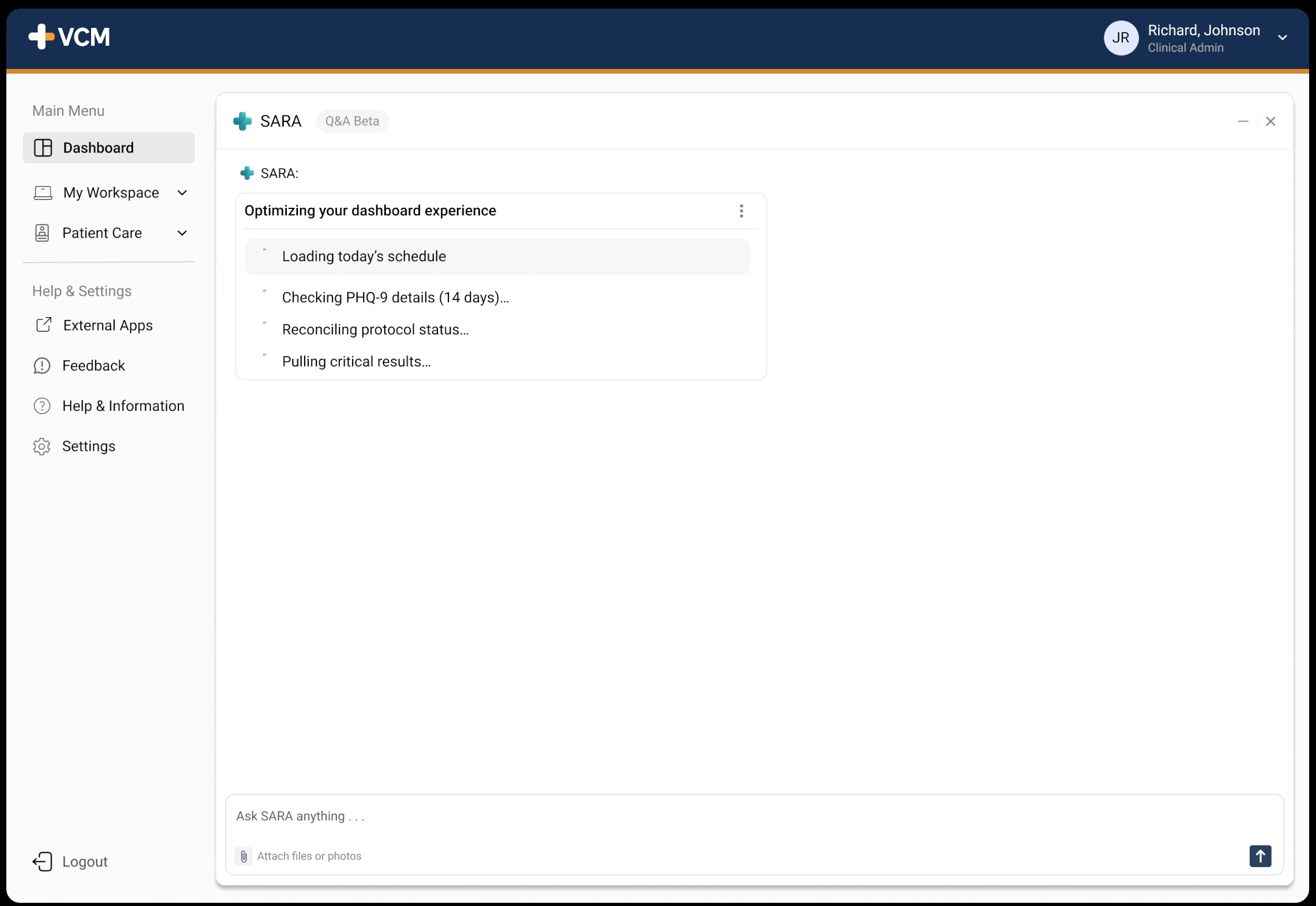Open External Apps link
Screen dimensions: 1316x906
[107, 325]
